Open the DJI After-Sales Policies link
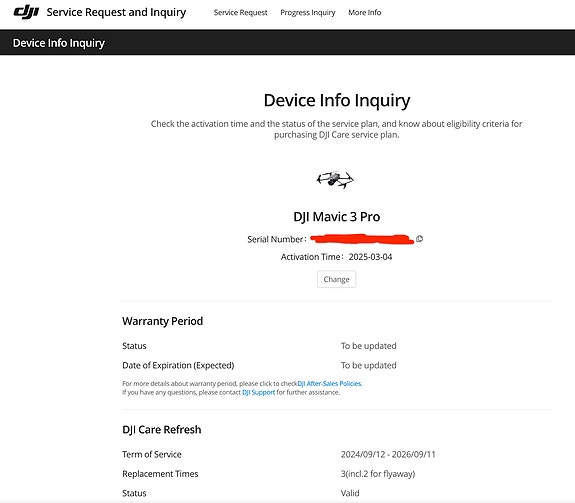575x503 pixels. [x=329, y=383]
